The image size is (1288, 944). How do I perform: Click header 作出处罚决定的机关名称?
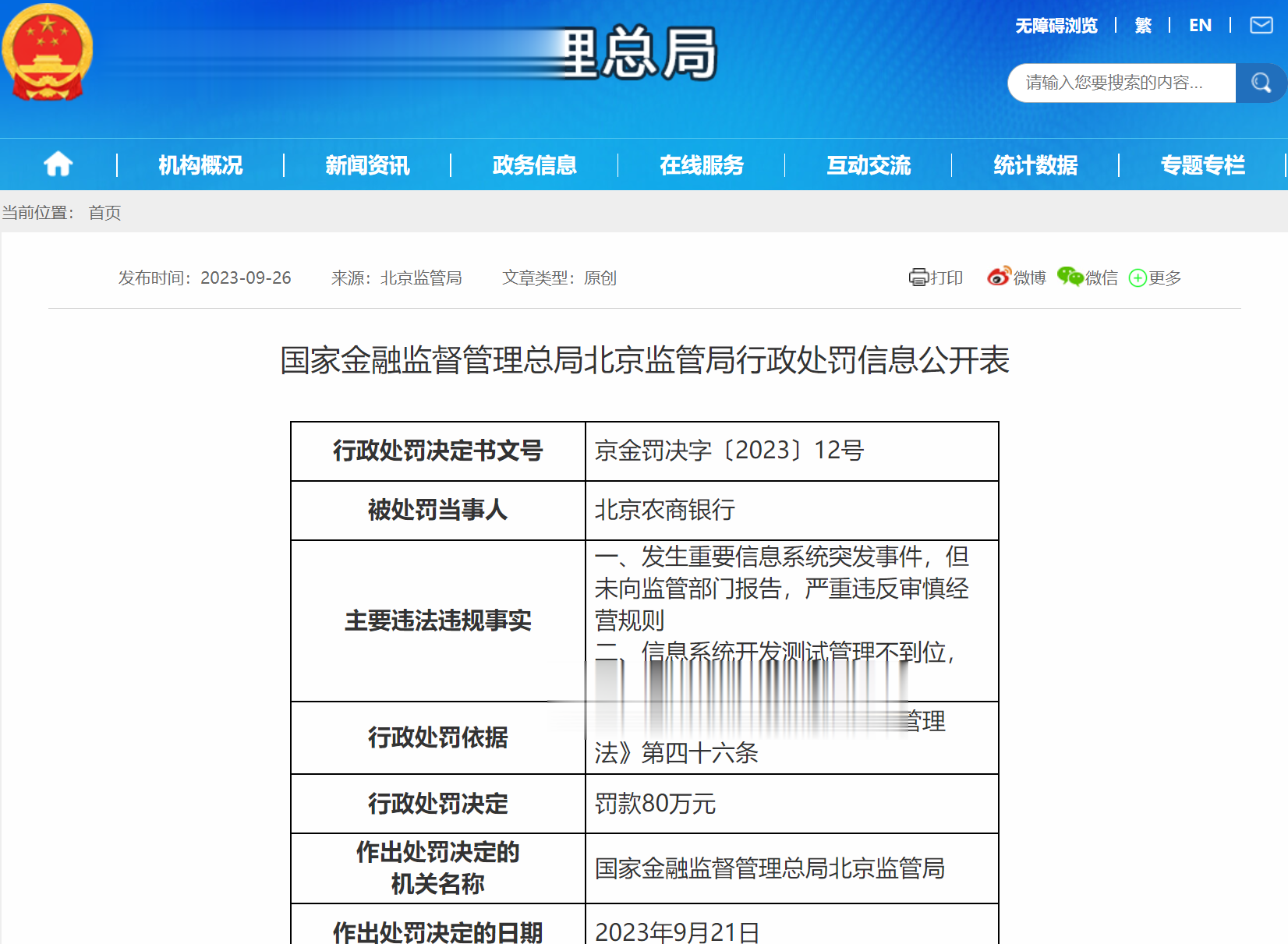[438, 868]
